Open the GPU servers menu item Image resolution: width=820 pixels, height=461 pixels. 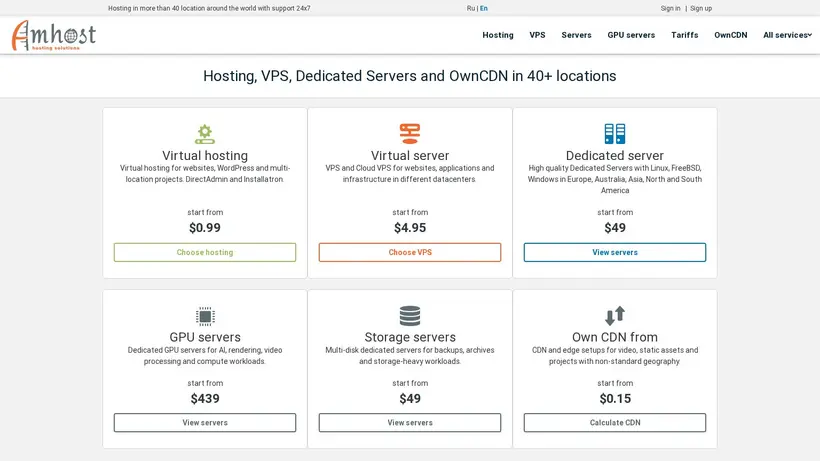(631, 35)
